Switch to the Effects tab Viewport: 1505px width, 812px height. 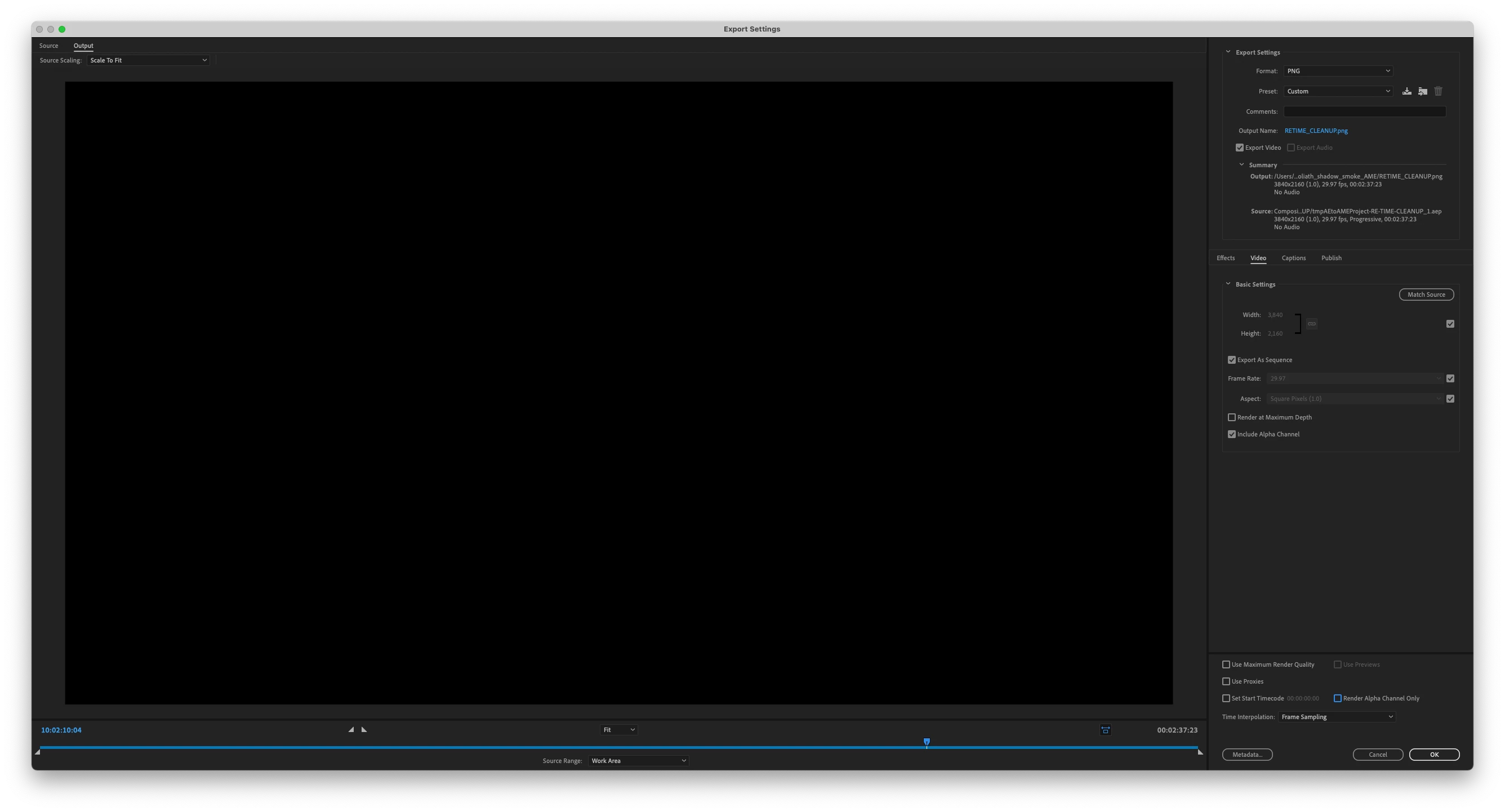point(1225,258)
